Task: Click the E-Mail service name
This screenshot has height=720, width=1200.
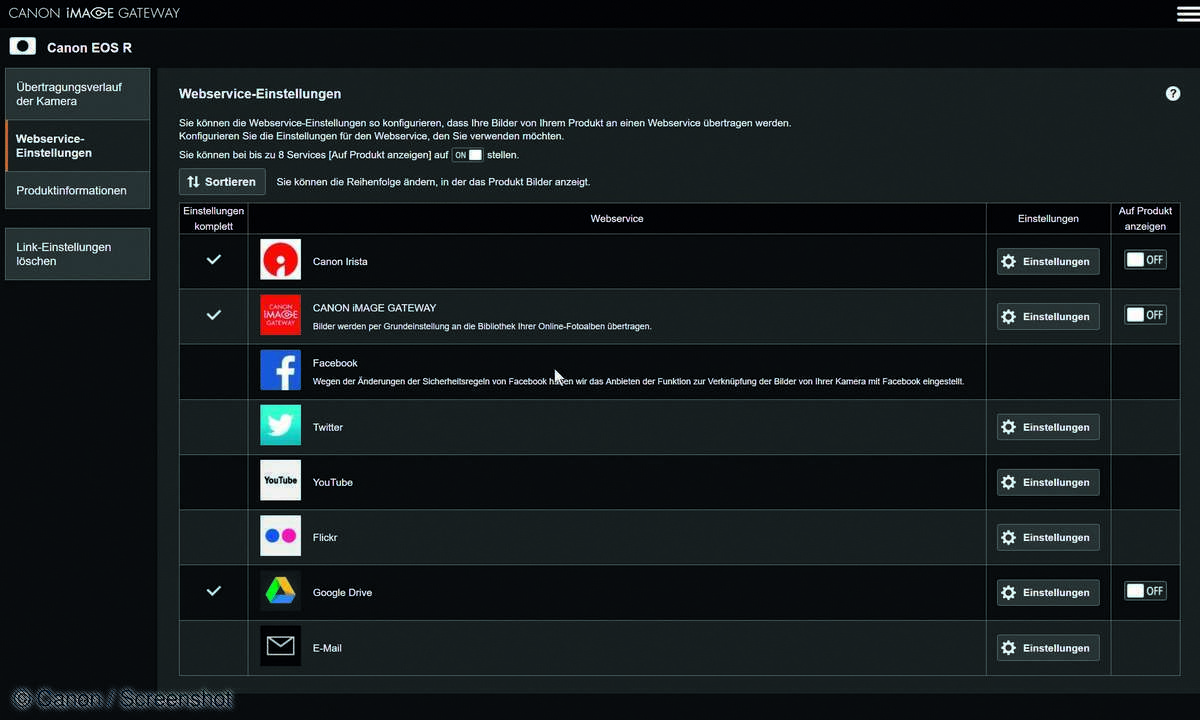Action: 327,648
